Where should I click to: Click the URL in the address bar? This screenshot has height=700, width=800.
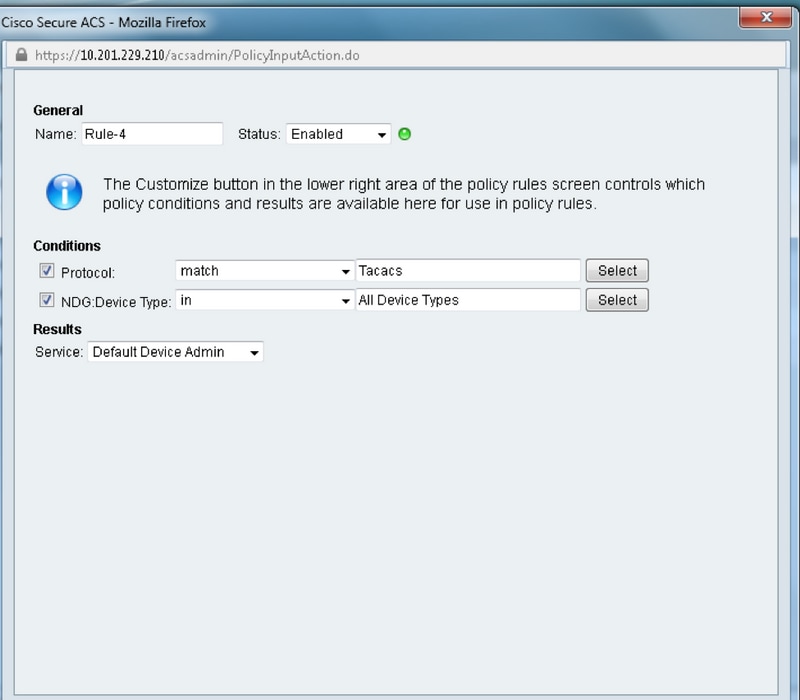pyautogui.click(x=197, y=55)
